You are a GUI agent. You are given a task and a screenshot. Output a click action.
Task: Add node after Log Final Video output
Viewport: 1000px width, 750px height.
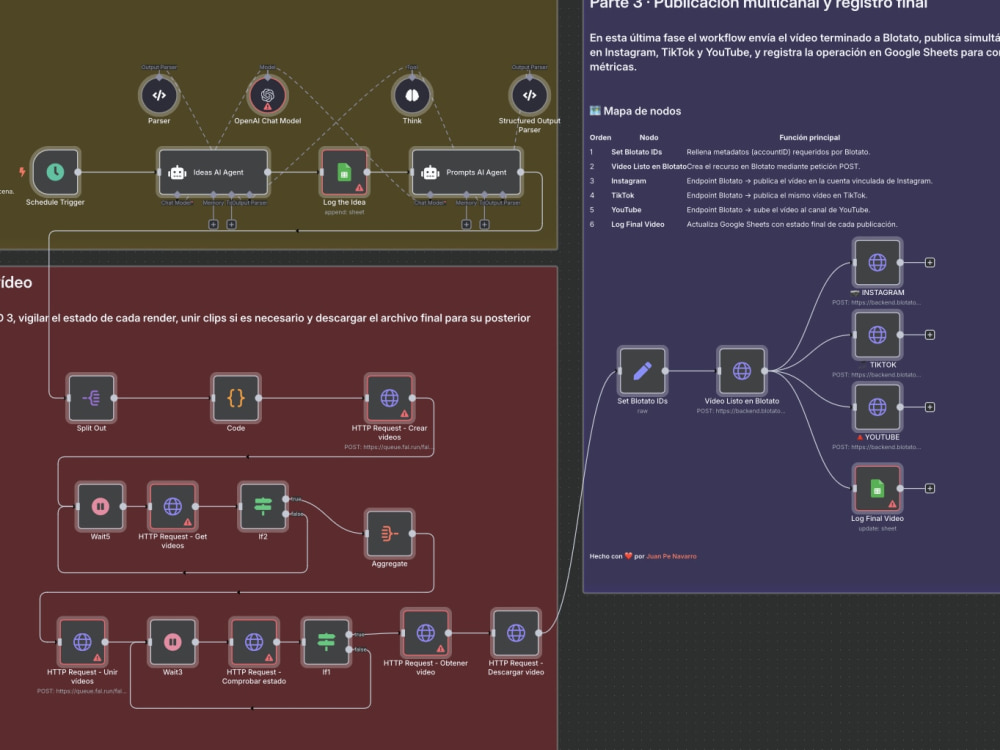[x=930, y=489]
